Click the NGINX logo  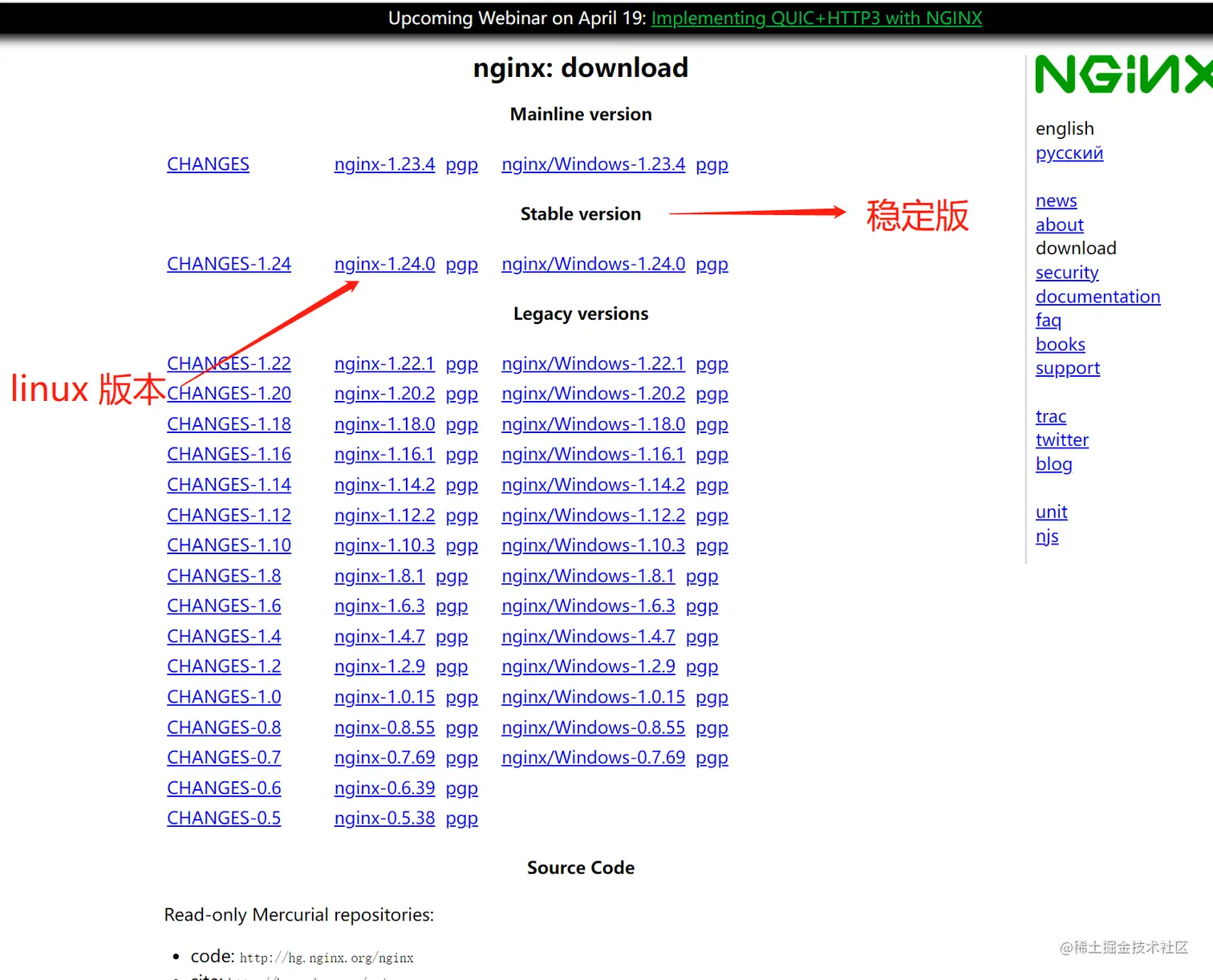(x=1123, y=75)
